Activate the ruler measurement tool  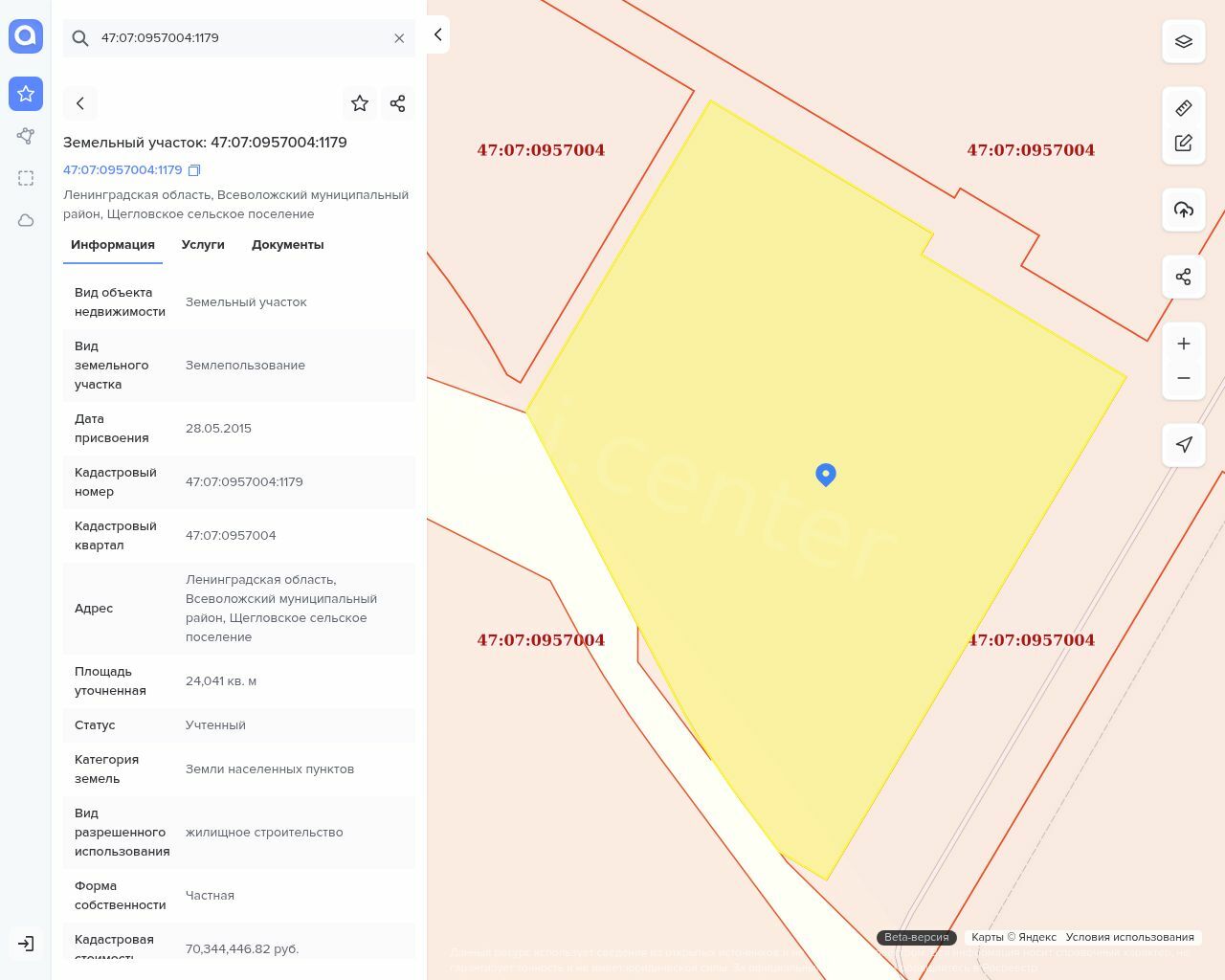coord(1184,108)
